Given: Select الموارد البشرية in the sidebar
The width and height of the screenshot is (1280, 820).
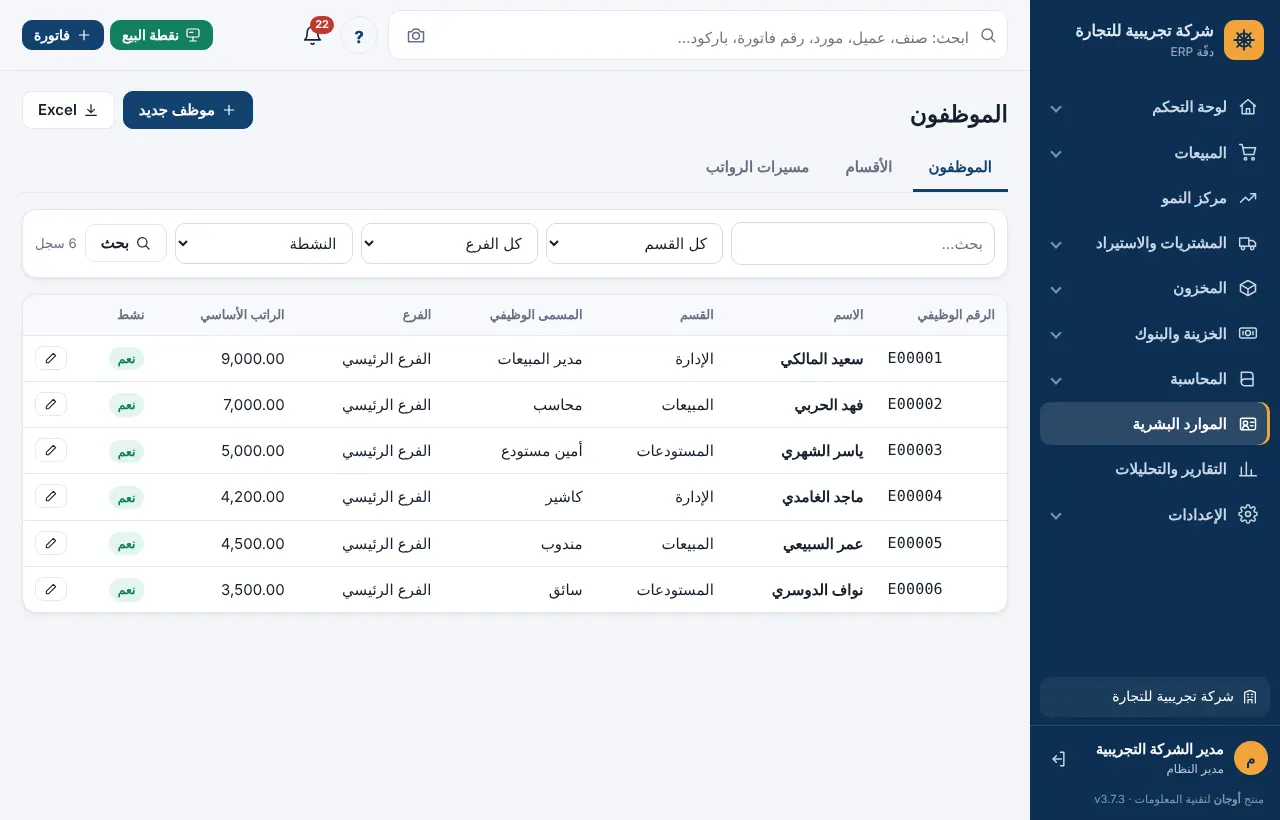Looking at the screenshot, I should [x=1155, y=424].
